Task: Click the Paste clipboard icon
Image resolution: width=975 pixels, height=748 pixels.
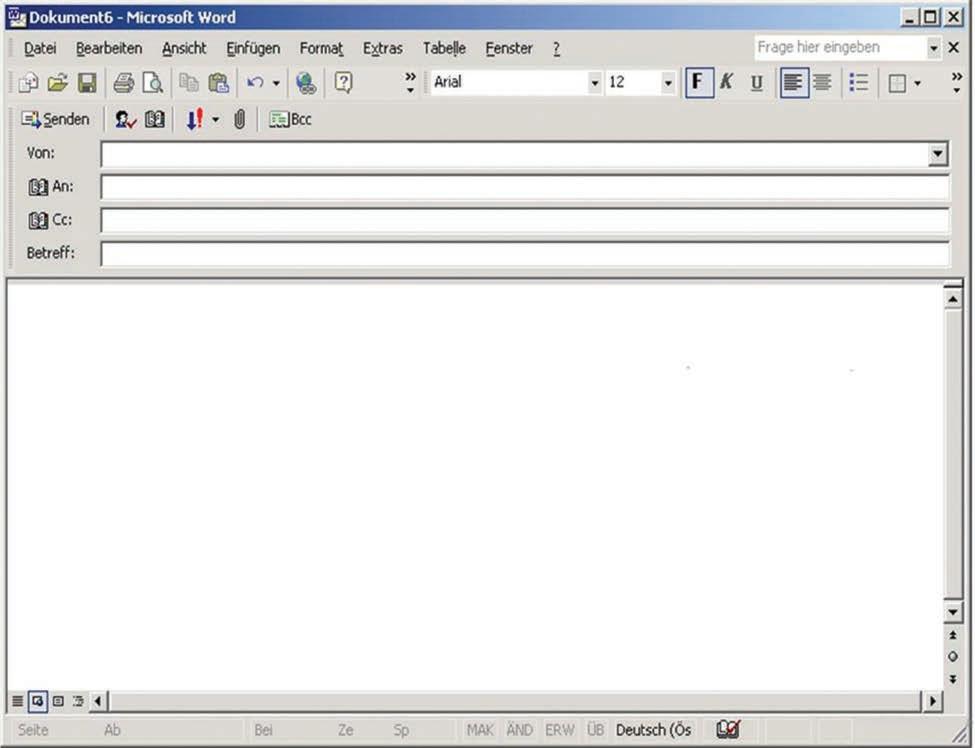Action: (218, 83)
